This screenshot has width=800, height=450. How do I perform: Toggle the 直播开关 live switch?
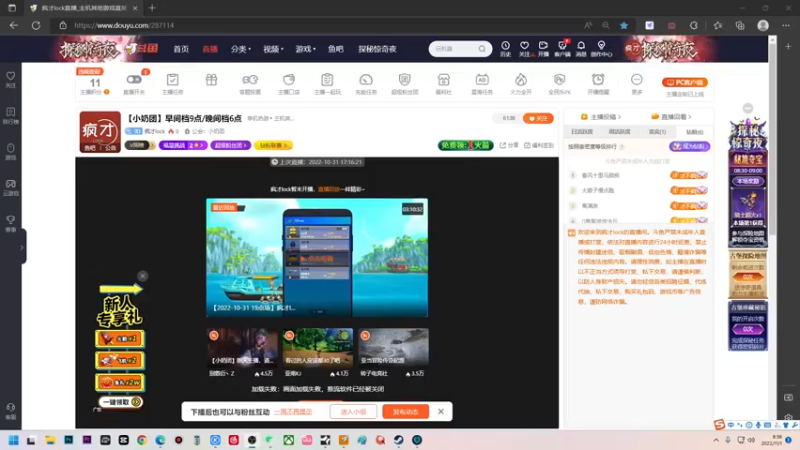[134, 80]
